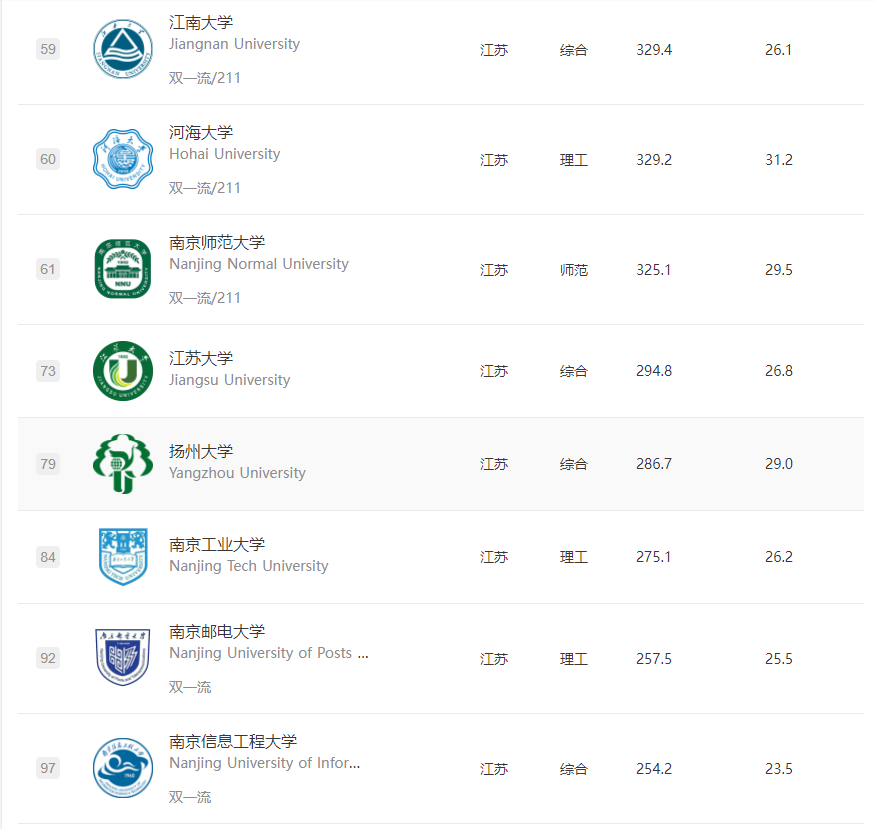Select the Yangzhou University tree logo
This screenshot has width=875, height=829.
[123, 464]
